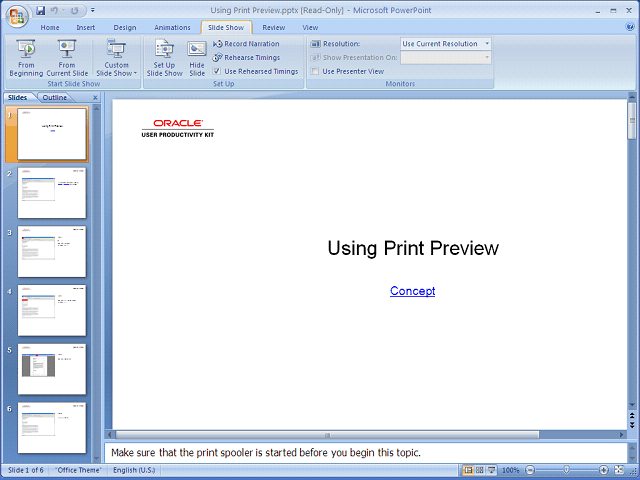Open Set Up Slide Show dialog
This screenshot has height=480, width=640.
tap(164, 58)
